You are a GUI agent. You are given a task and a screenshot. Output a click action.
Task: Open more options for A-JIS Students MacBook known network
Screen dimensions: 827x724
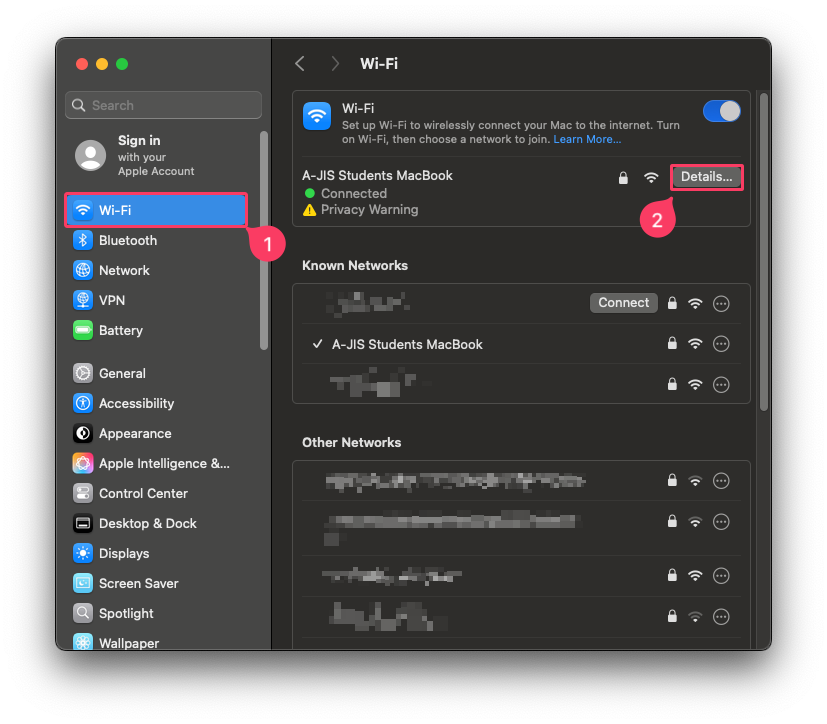click(720, 344)
